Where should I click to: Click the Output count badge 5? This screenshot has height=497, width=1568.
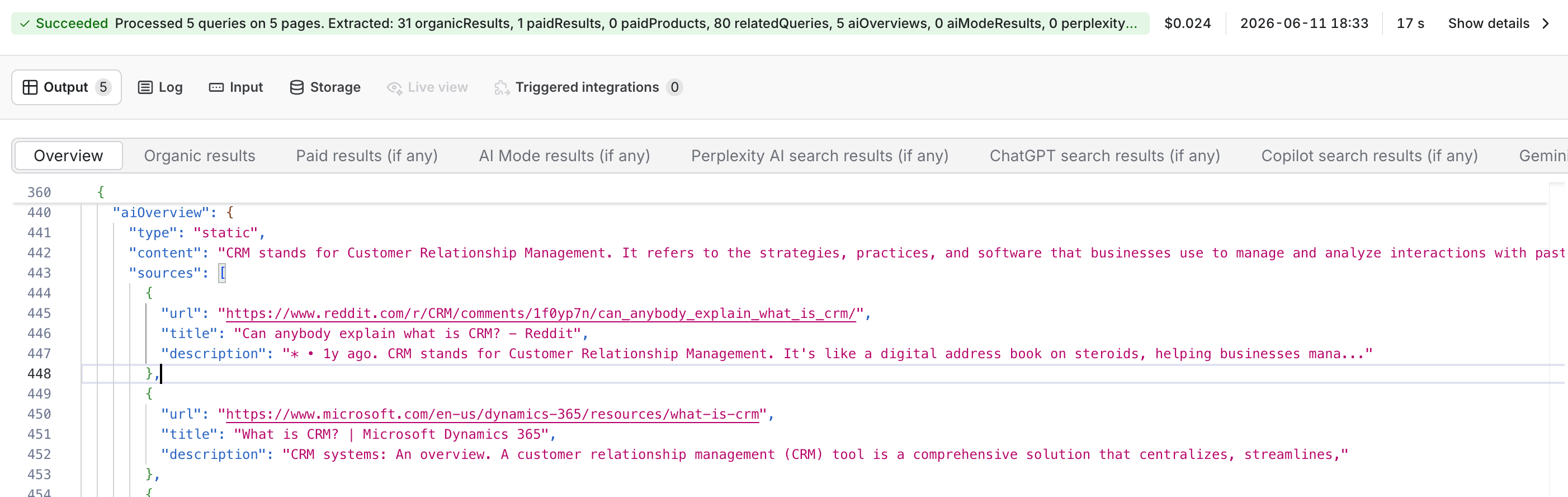coord(103,87)
